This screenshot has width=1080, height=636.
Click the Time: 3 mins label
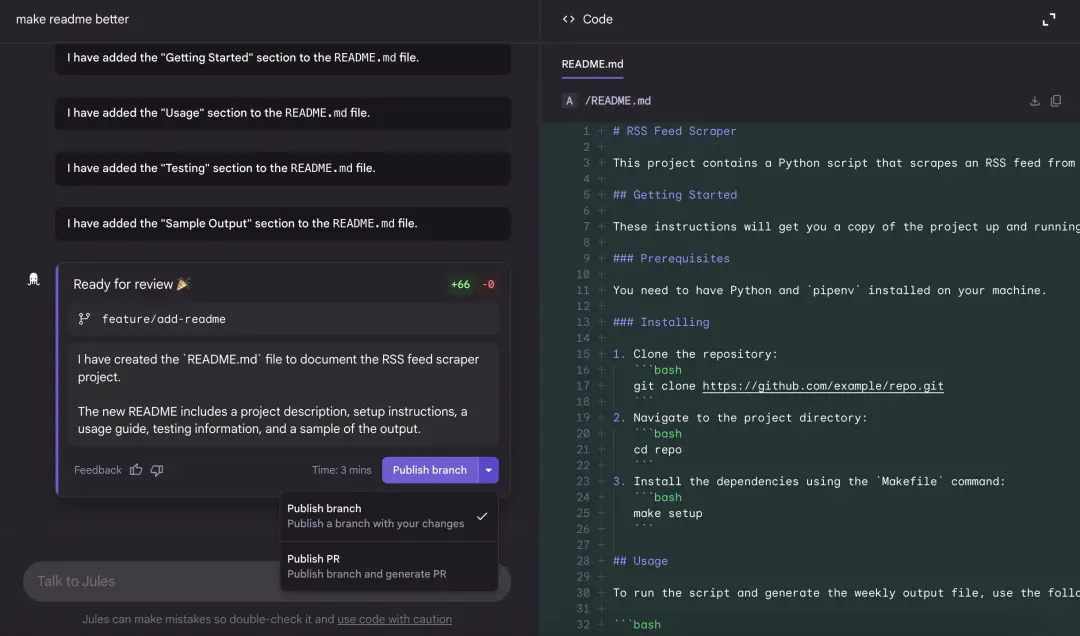342,470
